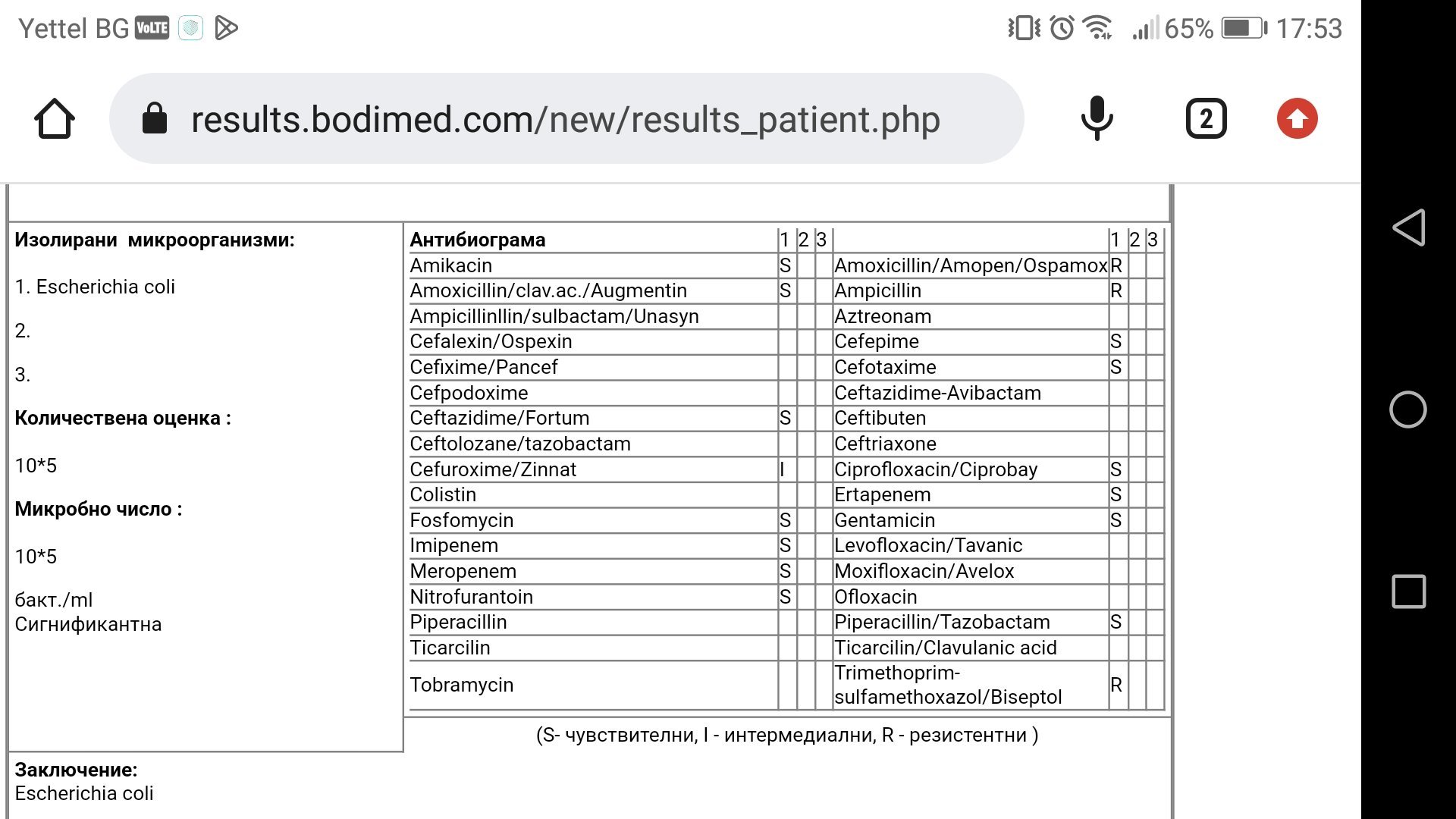The width and height of the screenshot is (1456, 819).
Task: Tap the Play Store icon in the status bar
Action: coord(226,29)
